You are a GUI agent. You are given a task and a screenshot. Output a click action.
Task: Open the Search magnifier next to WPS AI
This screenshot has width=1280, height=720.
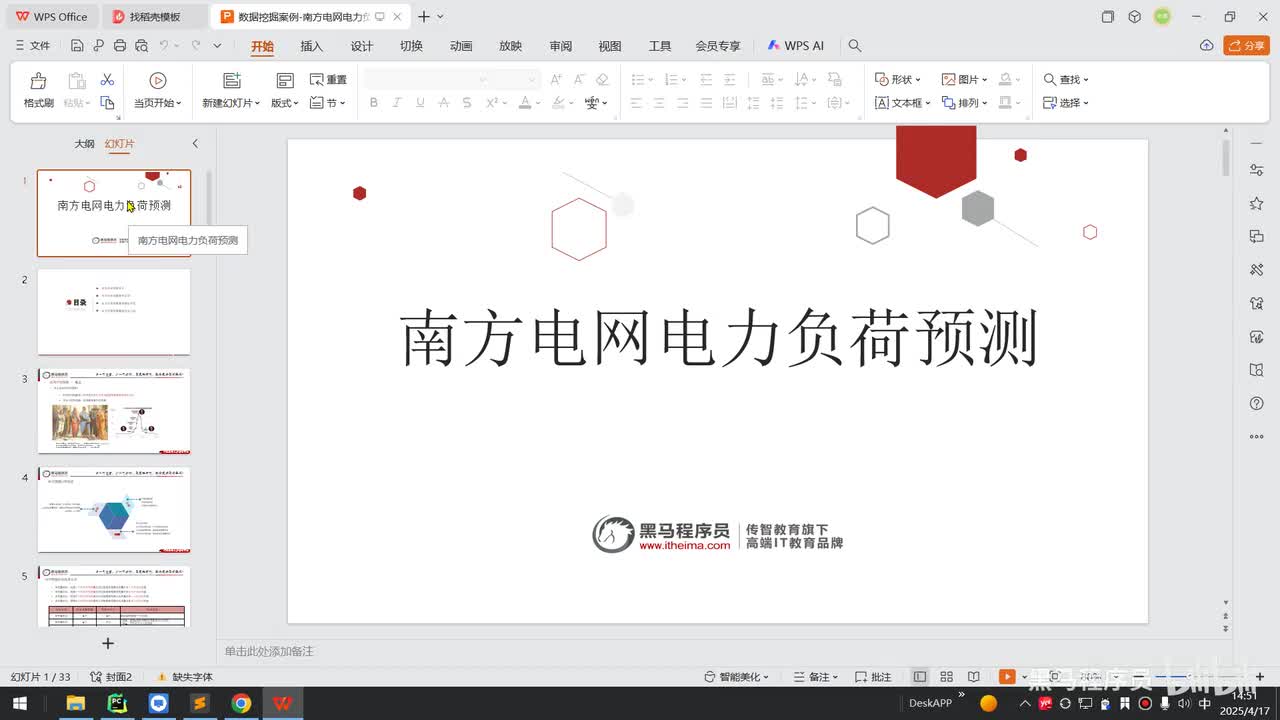pos(854,46)
